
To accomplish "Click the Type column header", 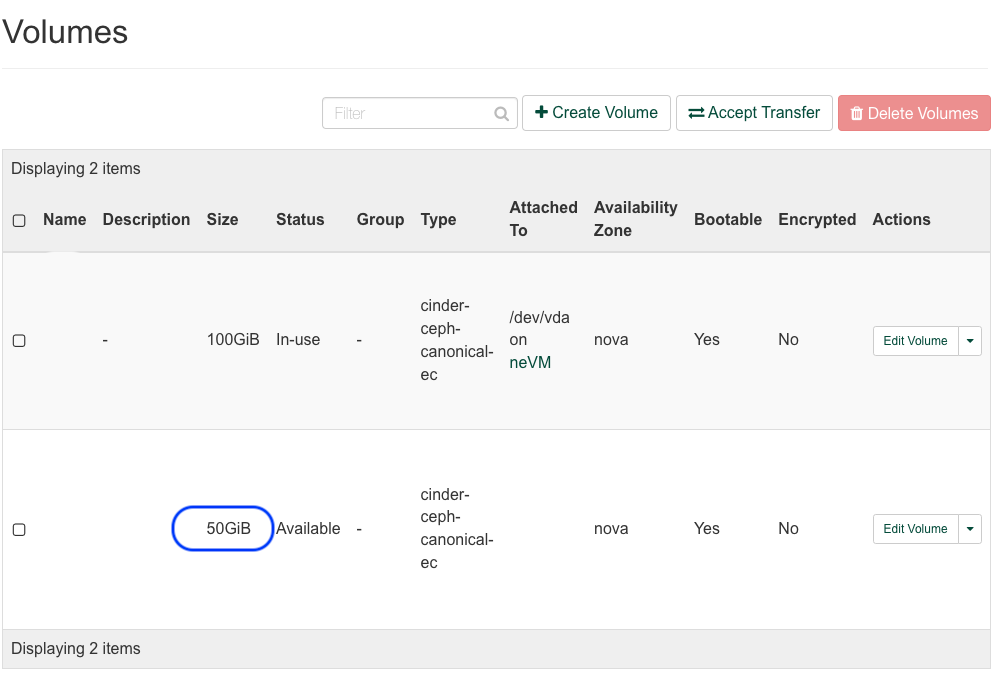I will click(438, 220).
